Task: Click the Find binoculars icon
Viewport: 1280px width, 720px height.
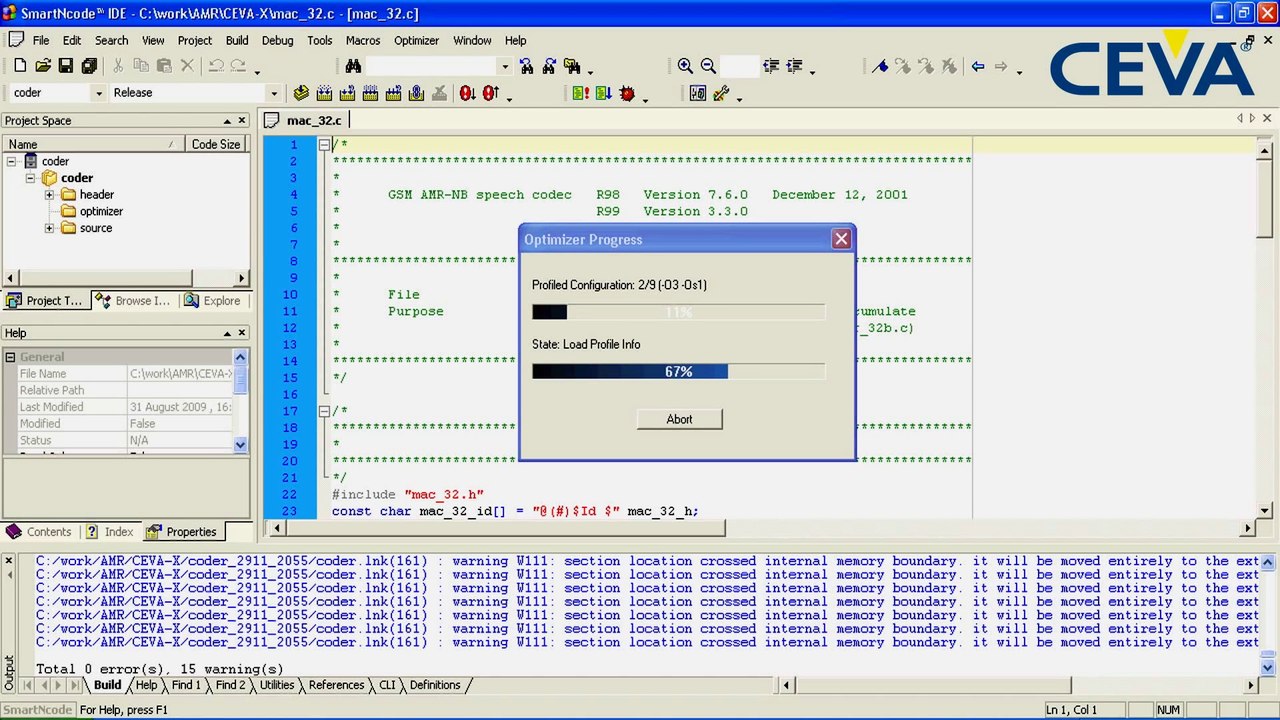Action: click(353, 66)
